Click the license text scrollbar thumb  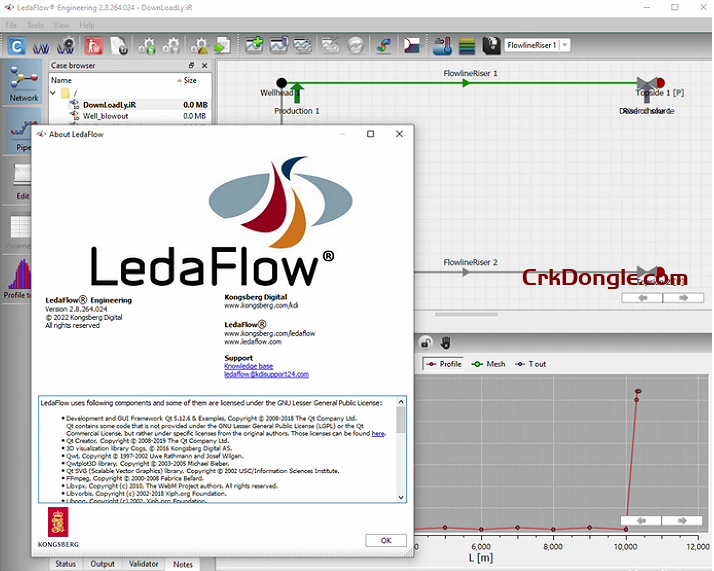pyautogui.click(x=401, y=420)
